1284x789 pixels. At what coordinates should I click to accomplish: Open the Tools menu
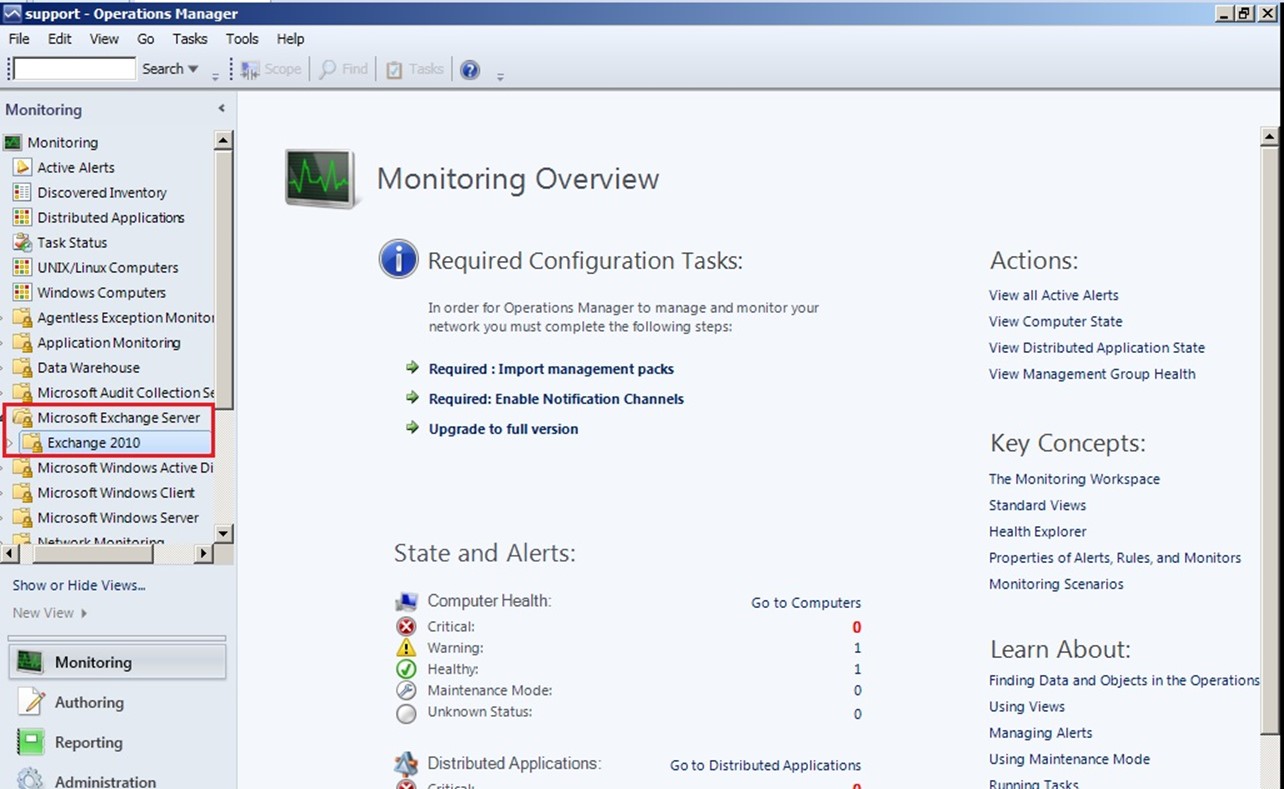pos(242,39)
